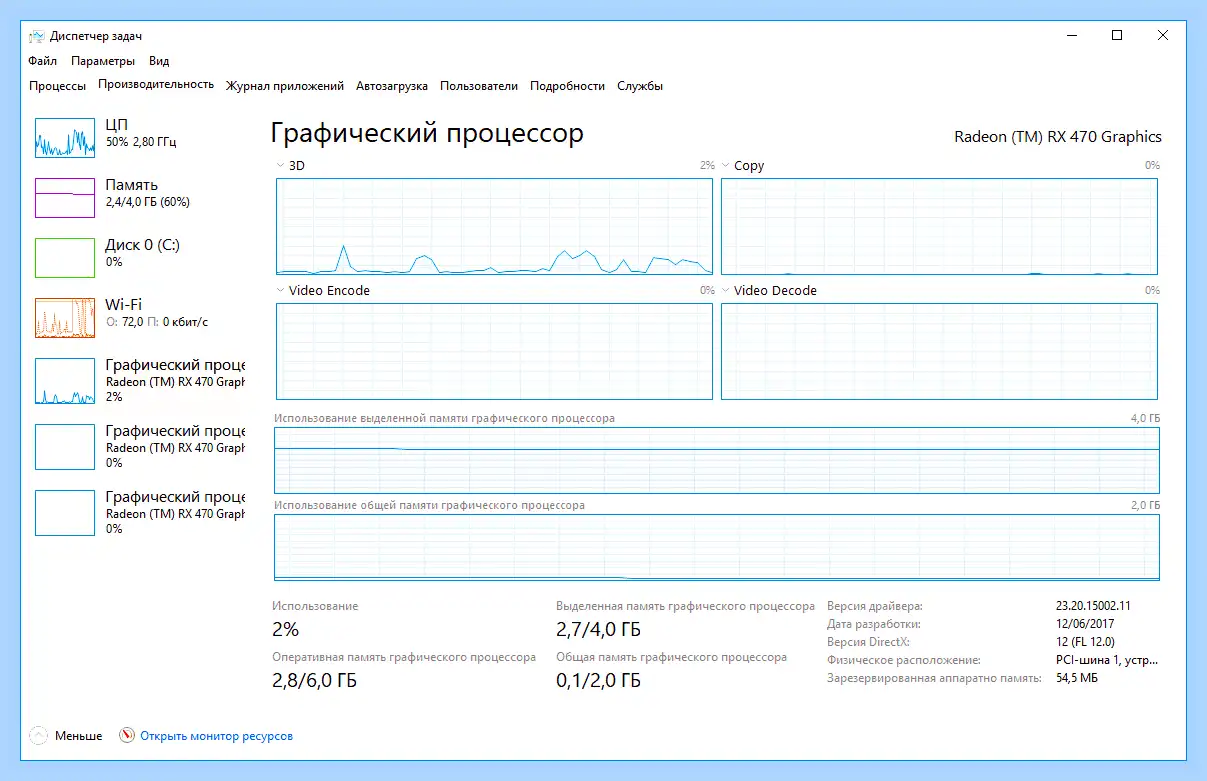1207x781 pixels.
Task: Click the Зарезервированная аппаратно память label
Action: [934, 678]
